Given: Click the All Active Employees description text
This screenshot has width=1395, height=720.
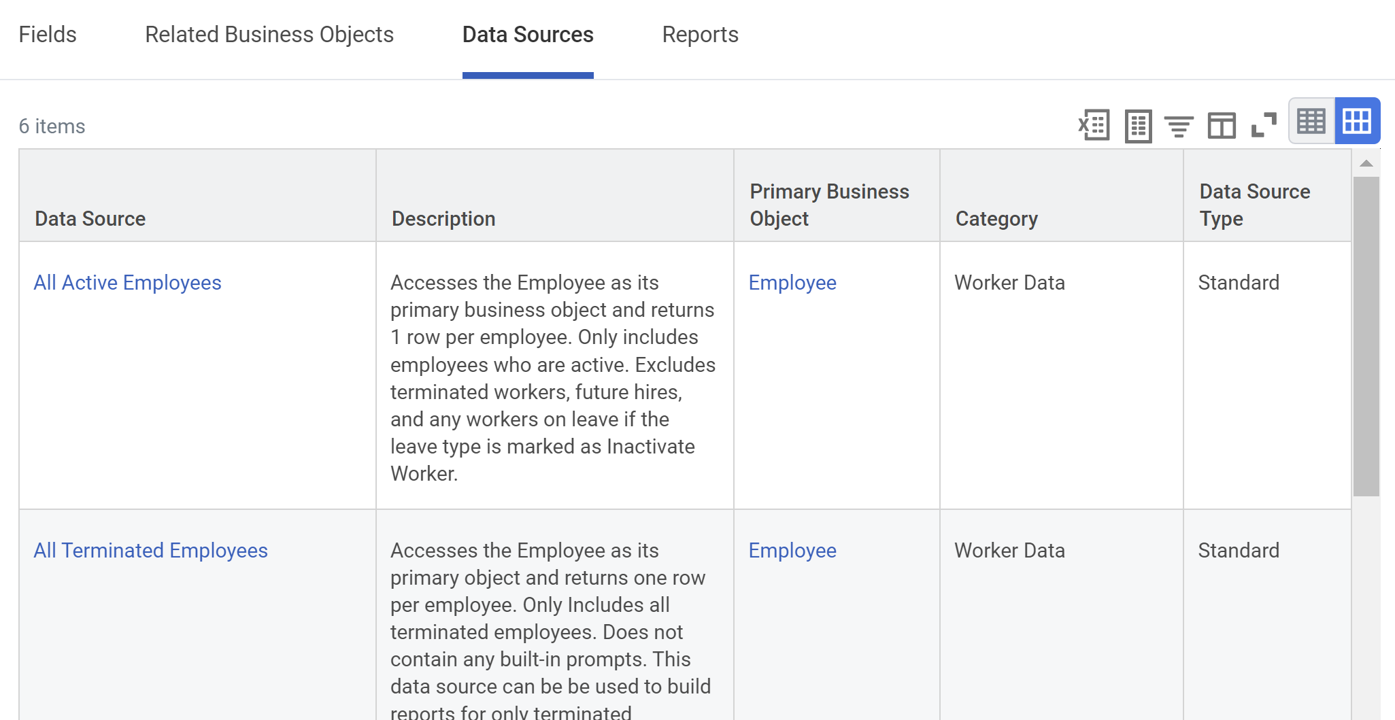Looking at the screenshot, I should pos(553,378).
